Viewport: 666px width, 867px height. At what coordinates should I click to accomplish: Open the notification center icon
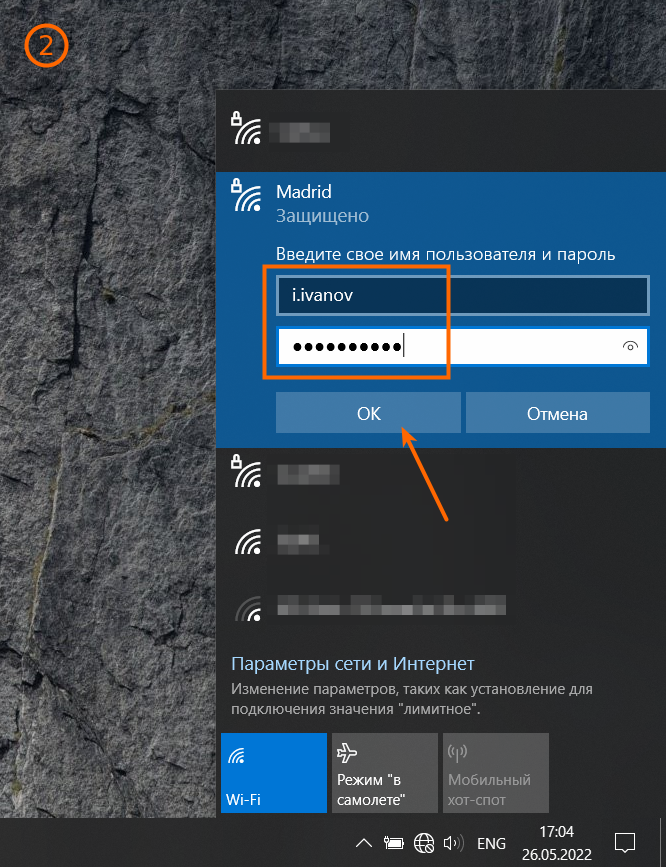626,842
